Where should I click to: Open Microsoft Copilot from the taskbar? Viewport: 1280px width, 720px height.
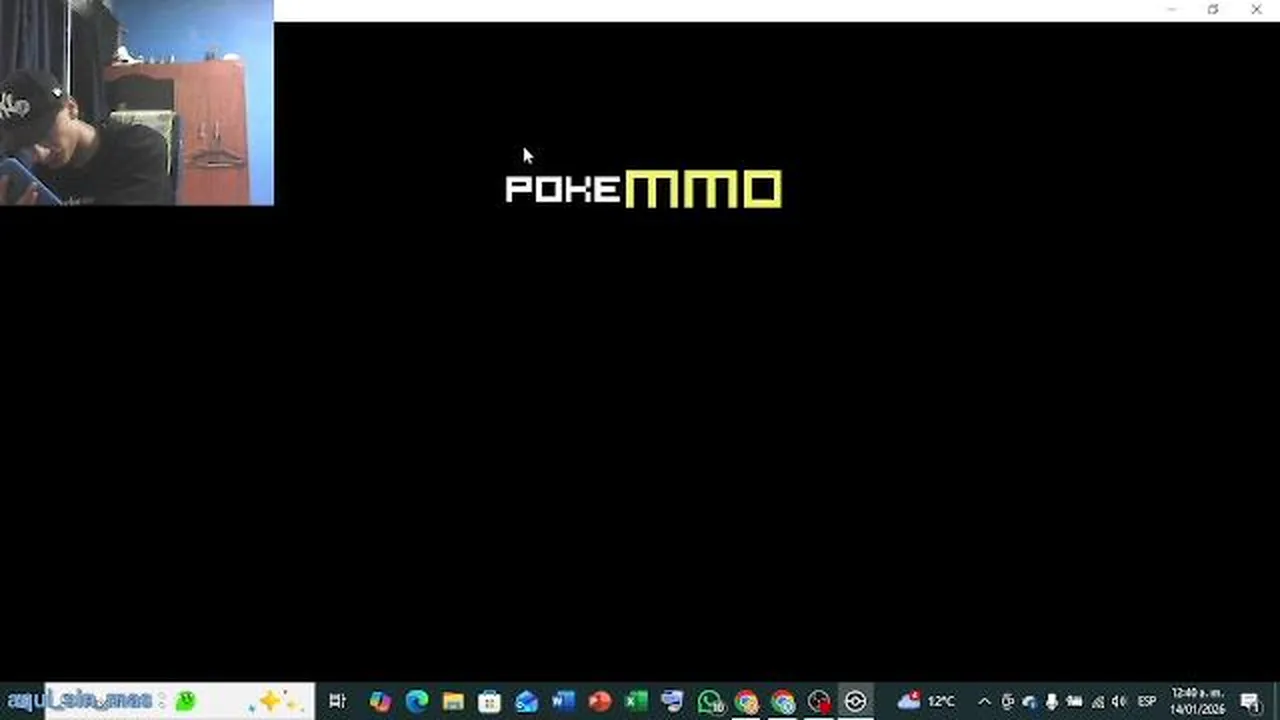[x=380, y=701]
